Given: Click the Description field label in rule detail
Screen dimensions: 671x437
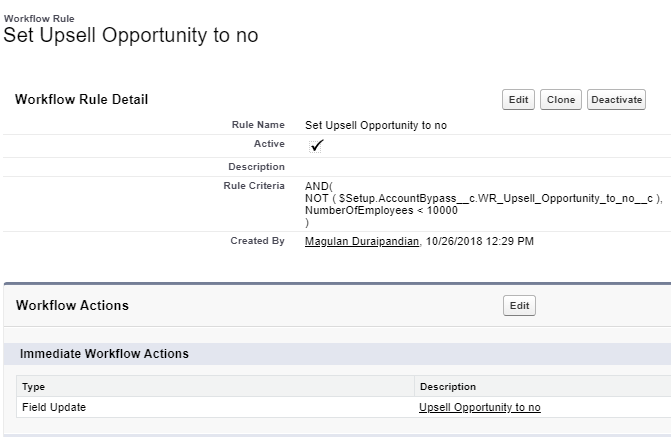Looking at the screenshot, I should tap(256, 167).
